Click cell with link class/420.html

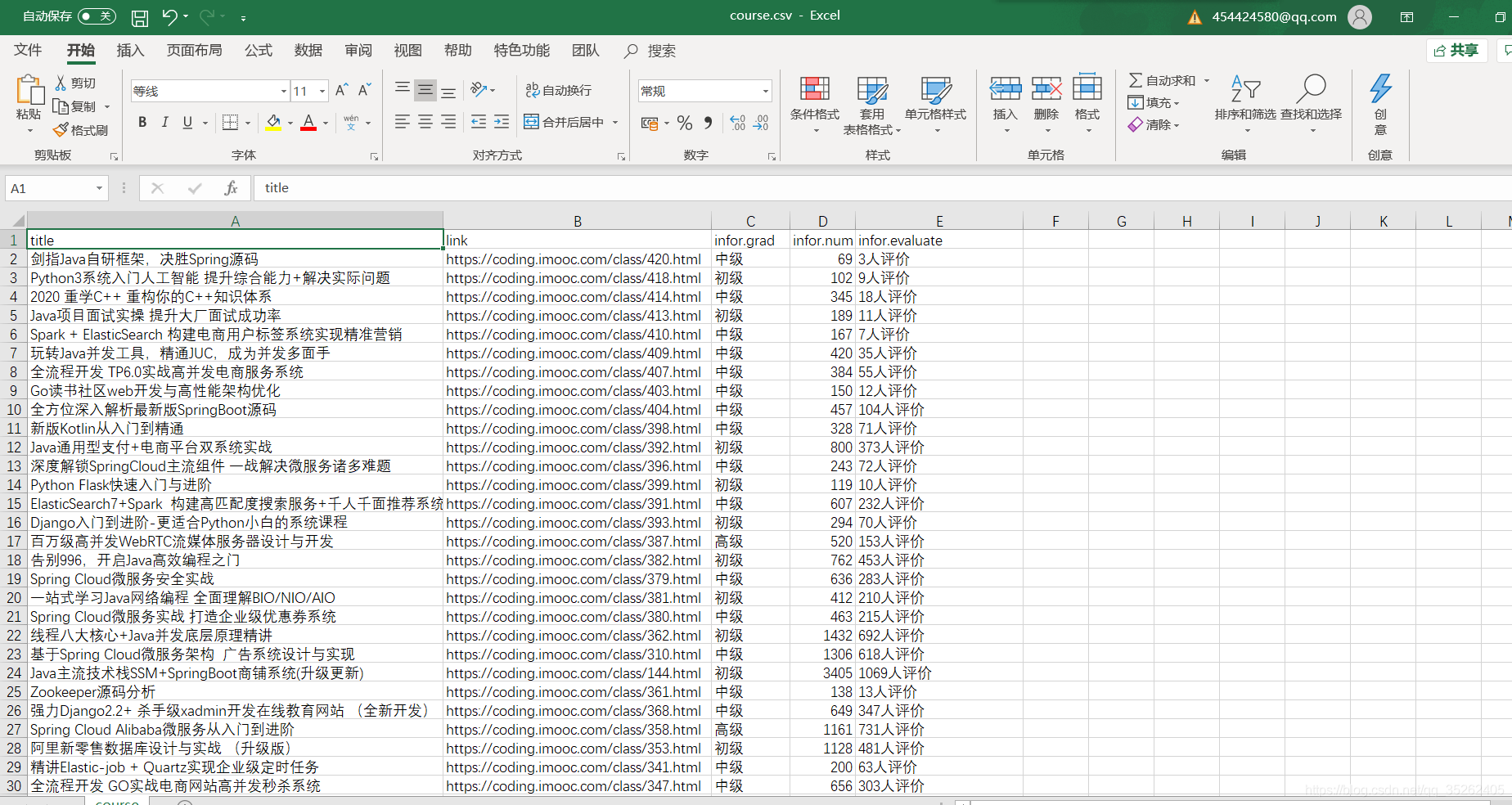tap(578, 259)
